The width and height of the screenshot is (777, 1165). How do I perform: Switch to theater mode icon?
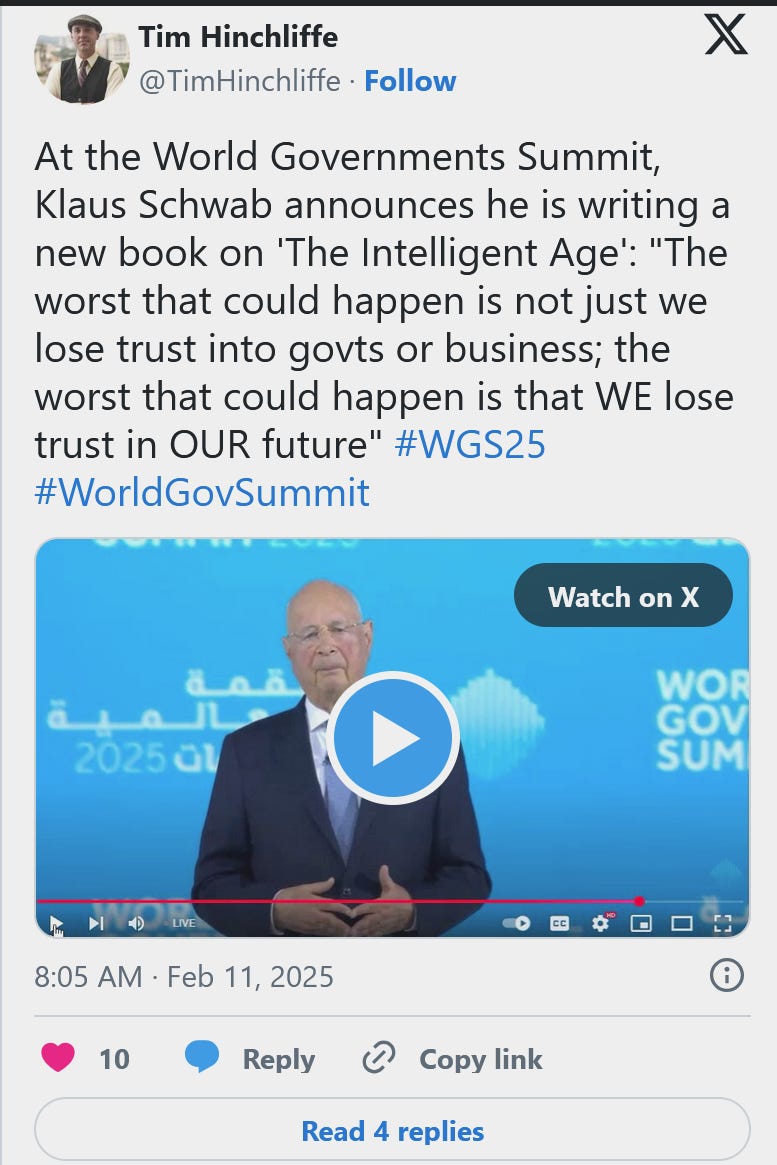tap(682, 924)
